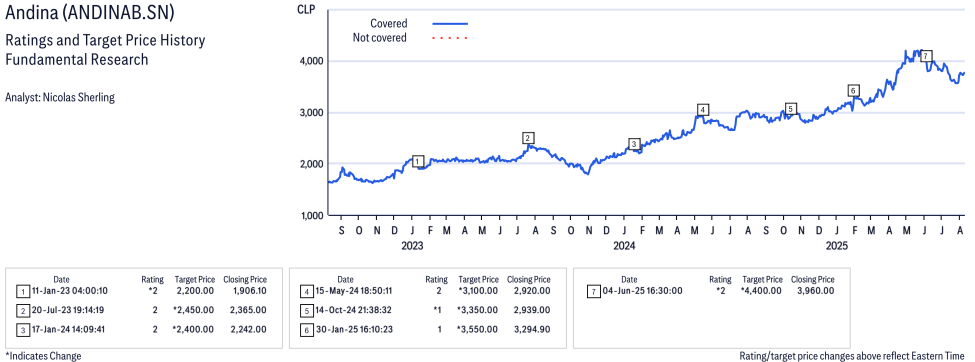Click the blue Covered legend line
The image size is (975, 362).
click(450, 24)
